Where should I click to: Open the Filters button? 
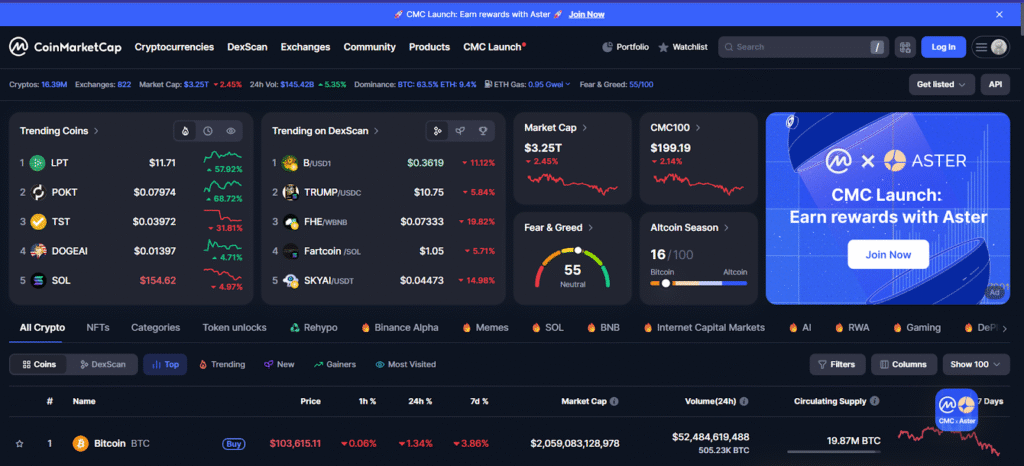[x=837, y=364]
